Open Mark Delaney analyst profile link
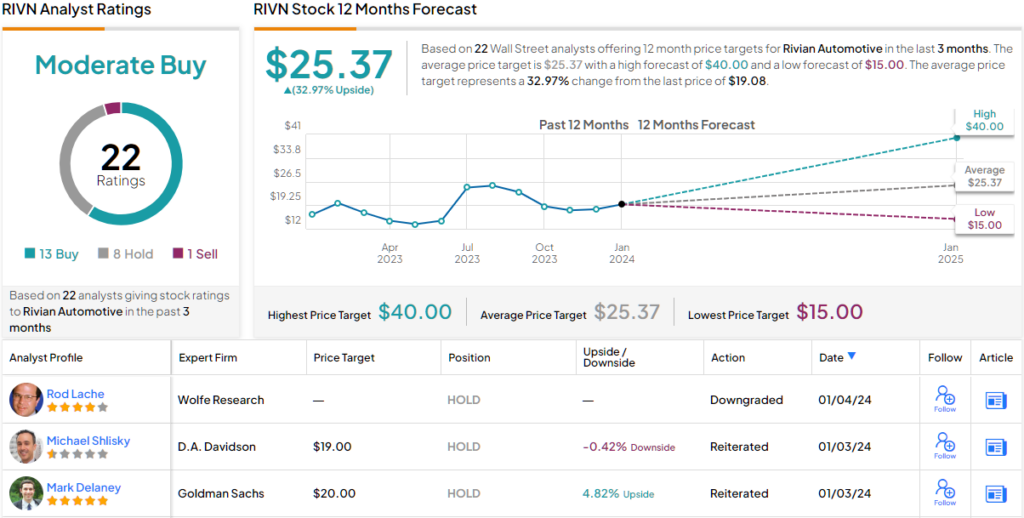The width and height of the screenshot is (1024, 518). (83, 488)
